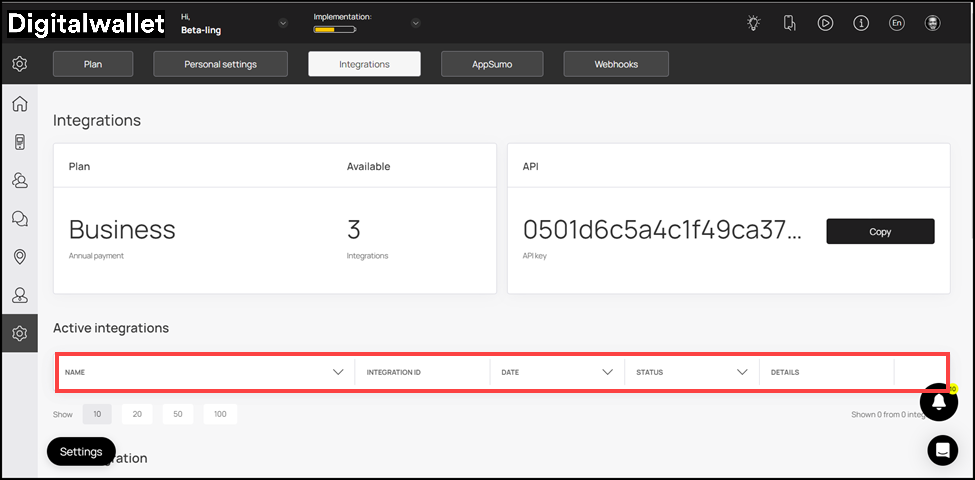
Task: Expand the STATUS column filter
Action: pos(742,372)
